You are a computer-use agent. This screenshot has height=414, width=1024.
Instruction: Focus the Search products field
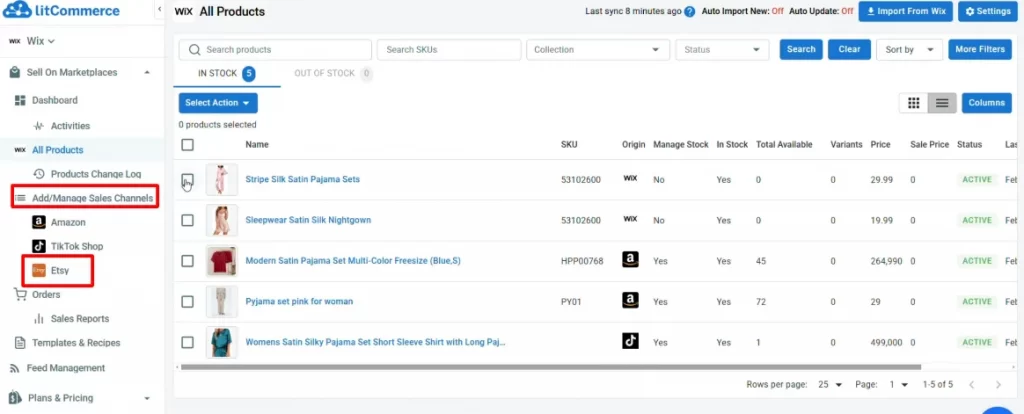(x=275, y=50)
